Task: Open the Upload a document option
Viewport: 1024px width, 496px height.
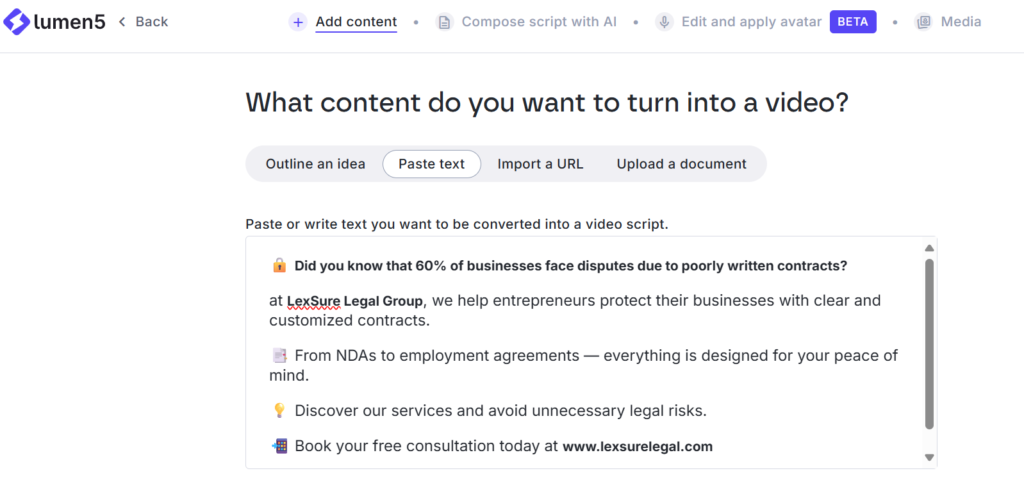Action: point(681,164)
